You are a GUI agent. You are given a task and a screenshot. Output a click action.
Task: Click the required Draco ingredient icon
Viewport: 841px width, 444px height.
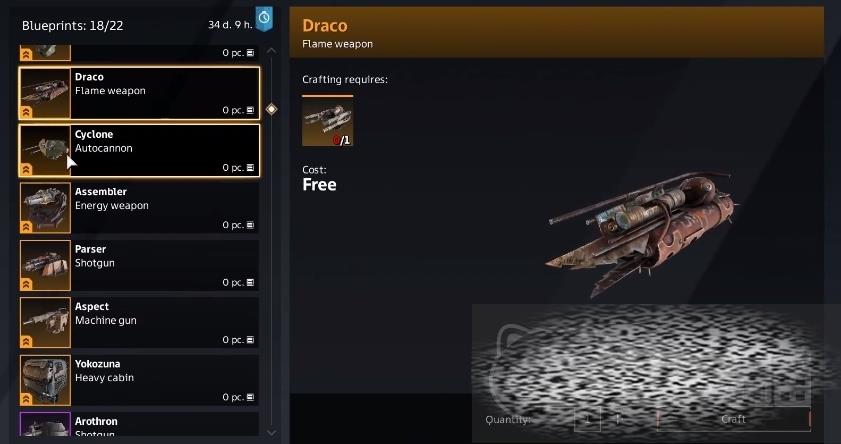[x=327, y=121]
